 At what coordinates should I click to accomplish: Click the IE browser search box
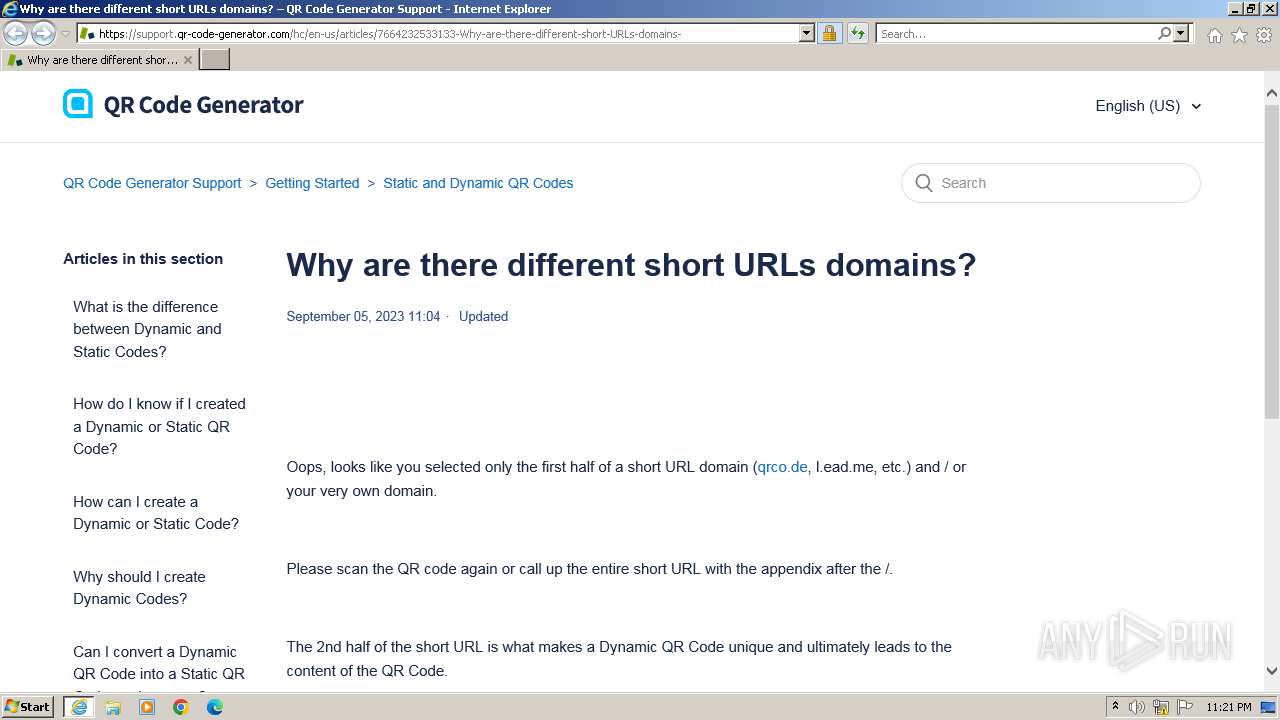coord(1016,33)
